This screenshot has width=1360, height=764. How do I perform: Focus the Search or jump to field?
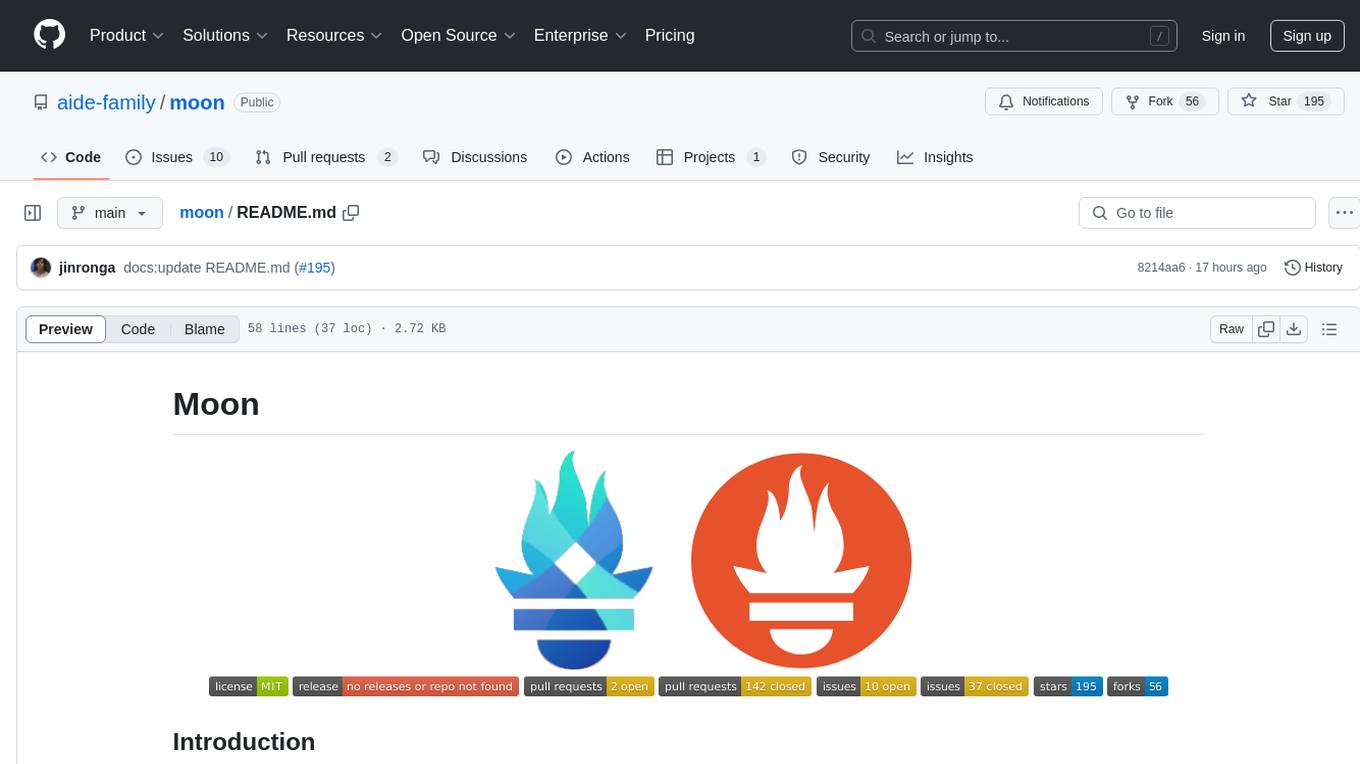coord(1013,36)
